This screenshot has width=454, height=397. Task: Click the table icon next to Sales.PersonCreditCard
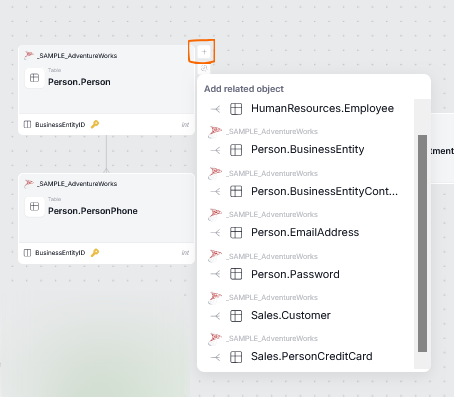pyautogui.click(x=236, y=357)
